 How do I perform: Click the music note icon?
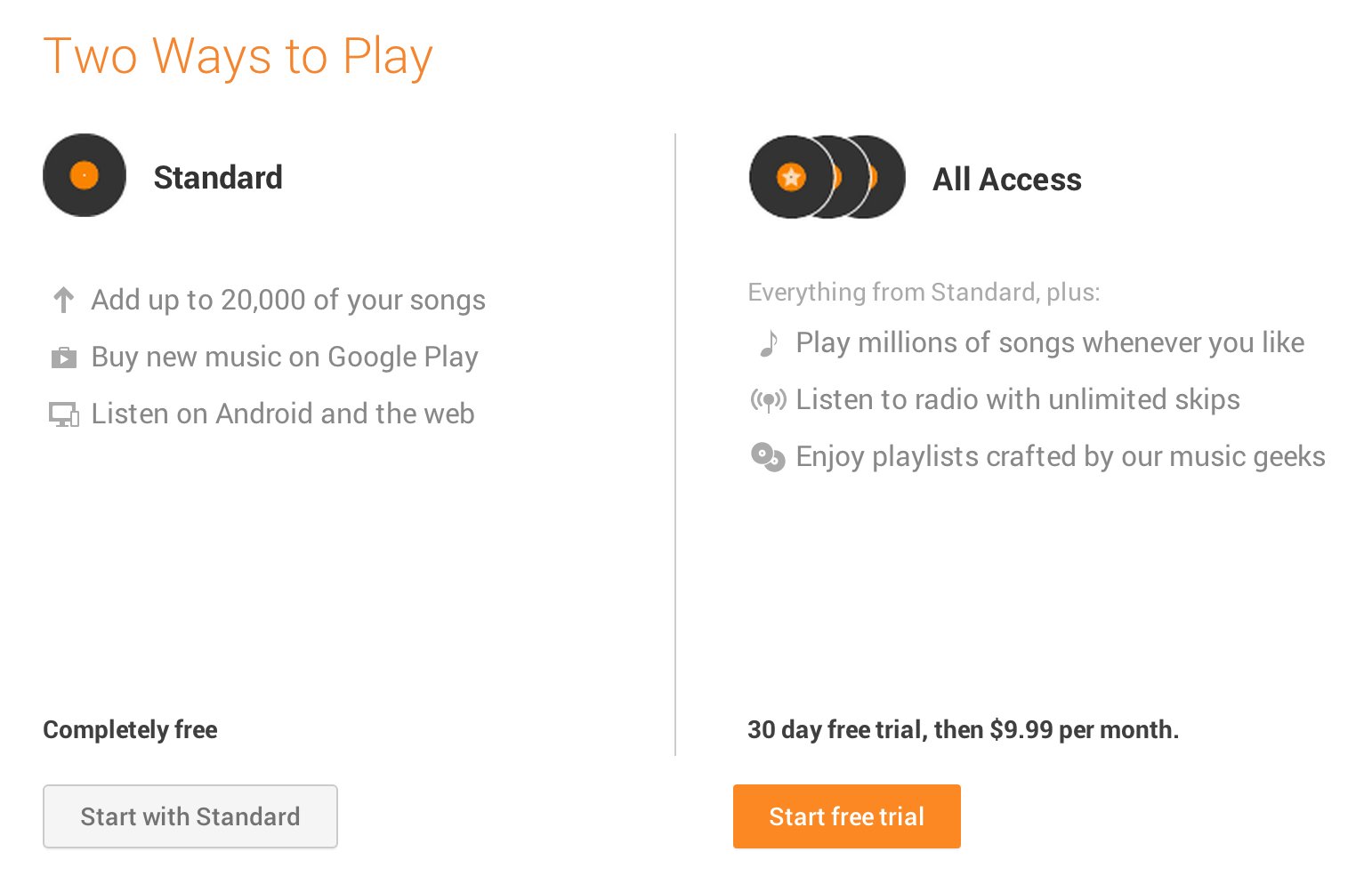point(769,343)
